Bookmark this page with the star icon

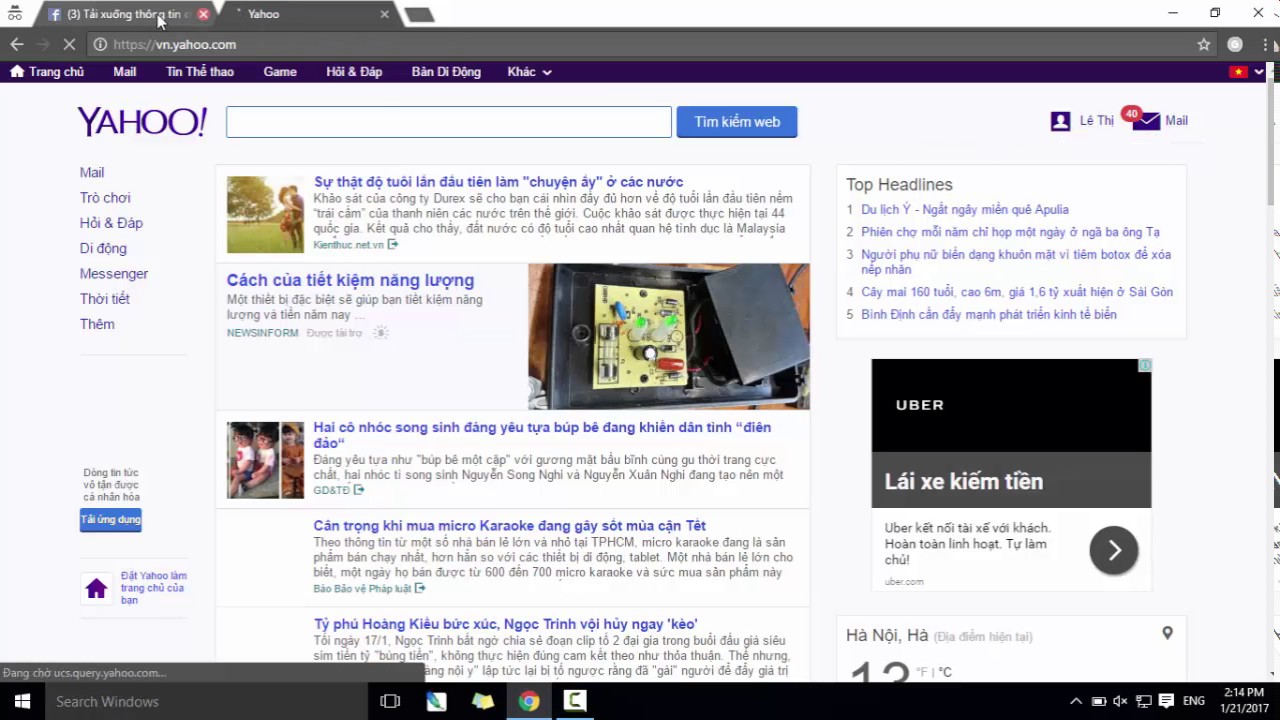click(x=1204, y=44)
